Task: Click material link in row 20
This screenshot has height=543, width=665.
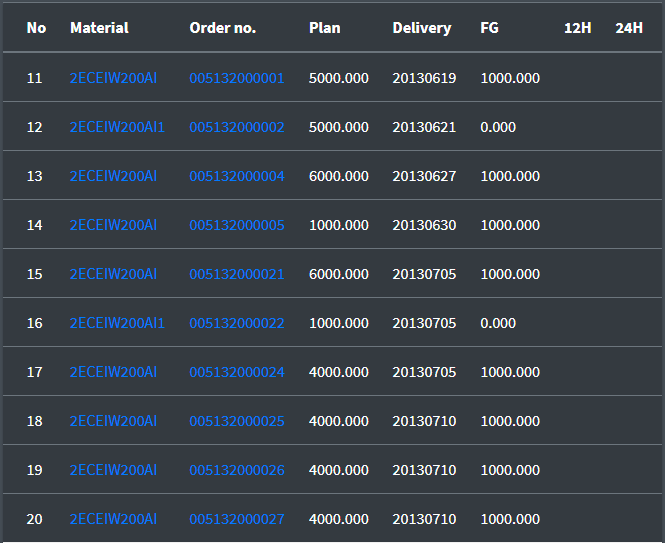Action: pos(113,519)
